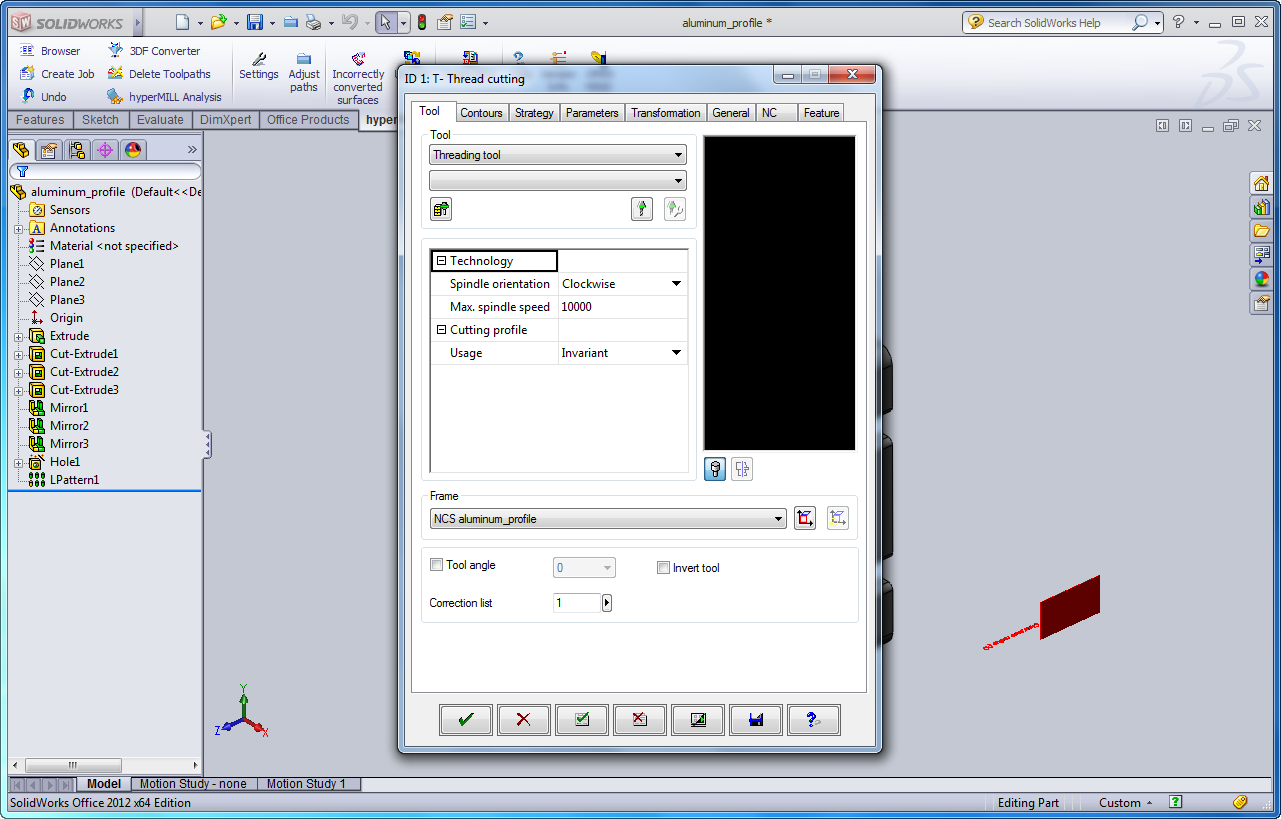Click the green checkmark OK button
Screen dimensions: 1281x819
(466, 720)
